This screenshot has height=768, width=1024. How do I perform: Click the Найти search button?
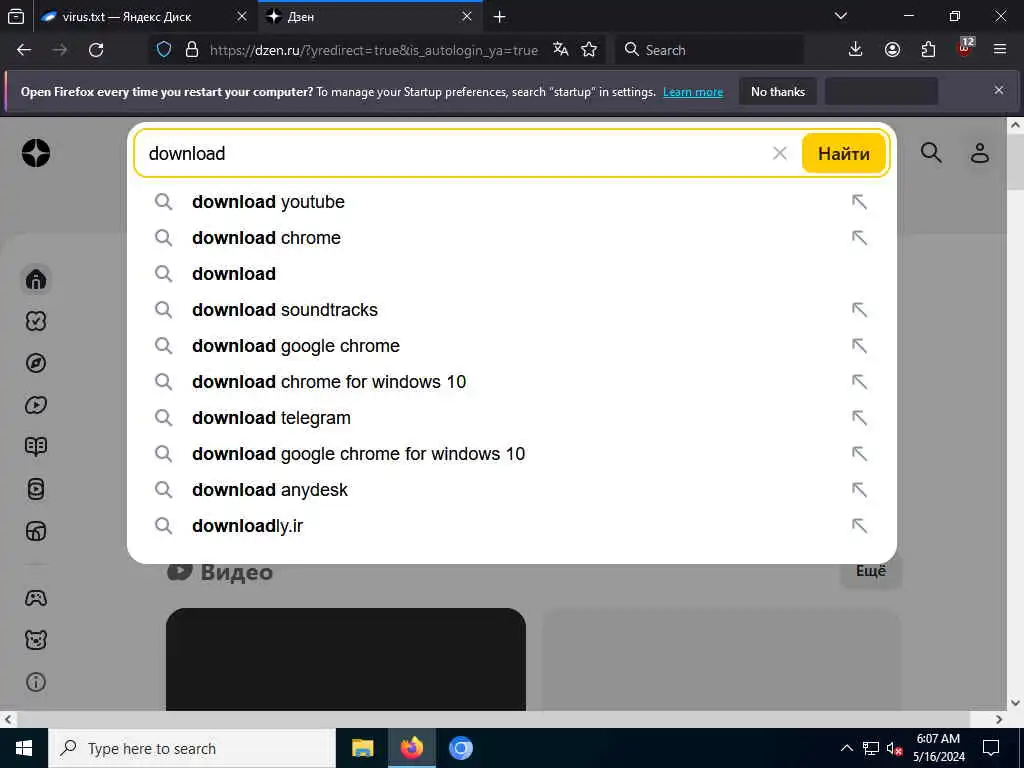[x=844, y=153]
